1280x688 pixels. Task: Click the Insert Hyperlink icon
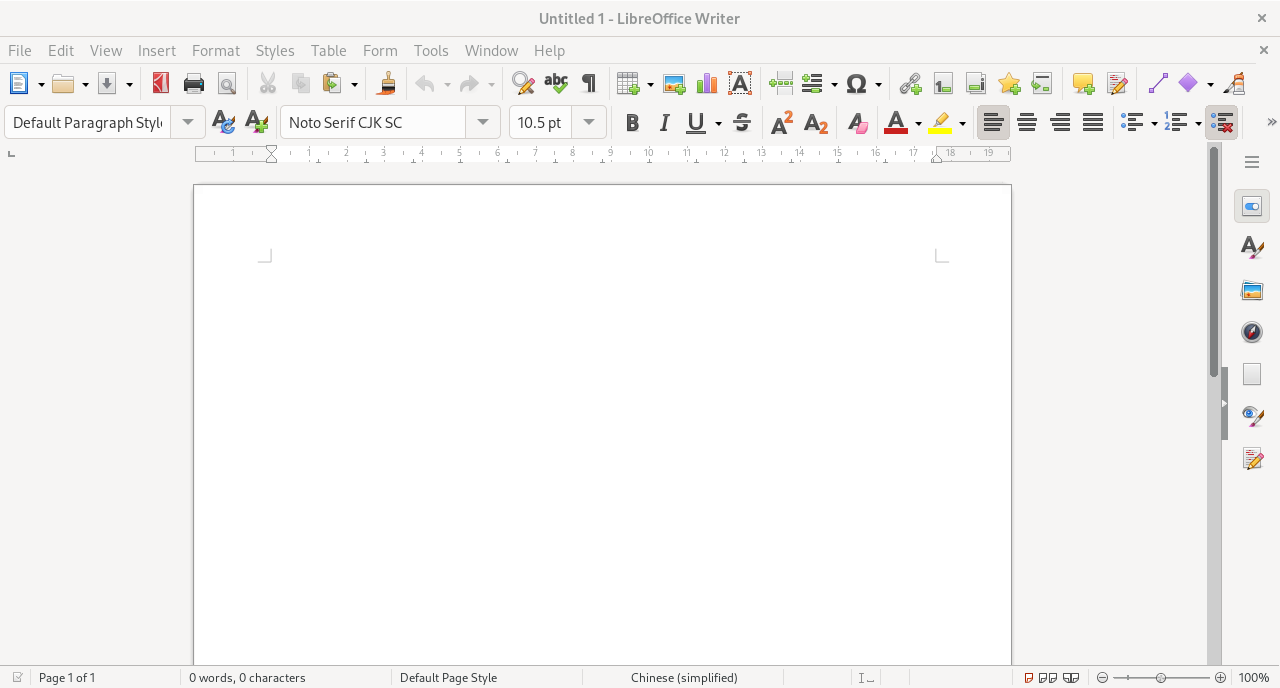pyautogui.click(x=910, y=84)
